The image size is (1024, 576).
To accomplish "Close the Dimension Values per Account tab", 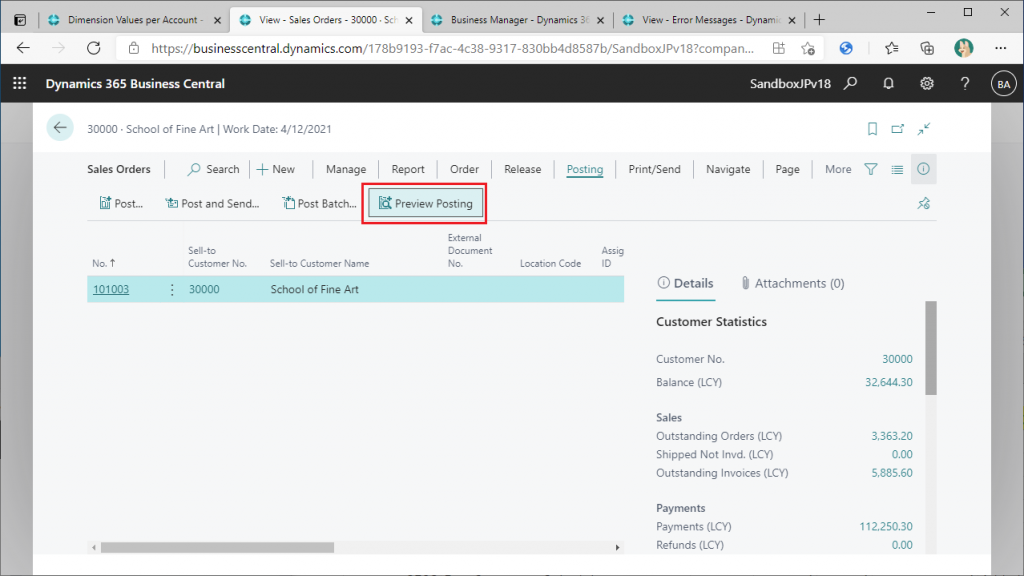I will tap(217, 20).
